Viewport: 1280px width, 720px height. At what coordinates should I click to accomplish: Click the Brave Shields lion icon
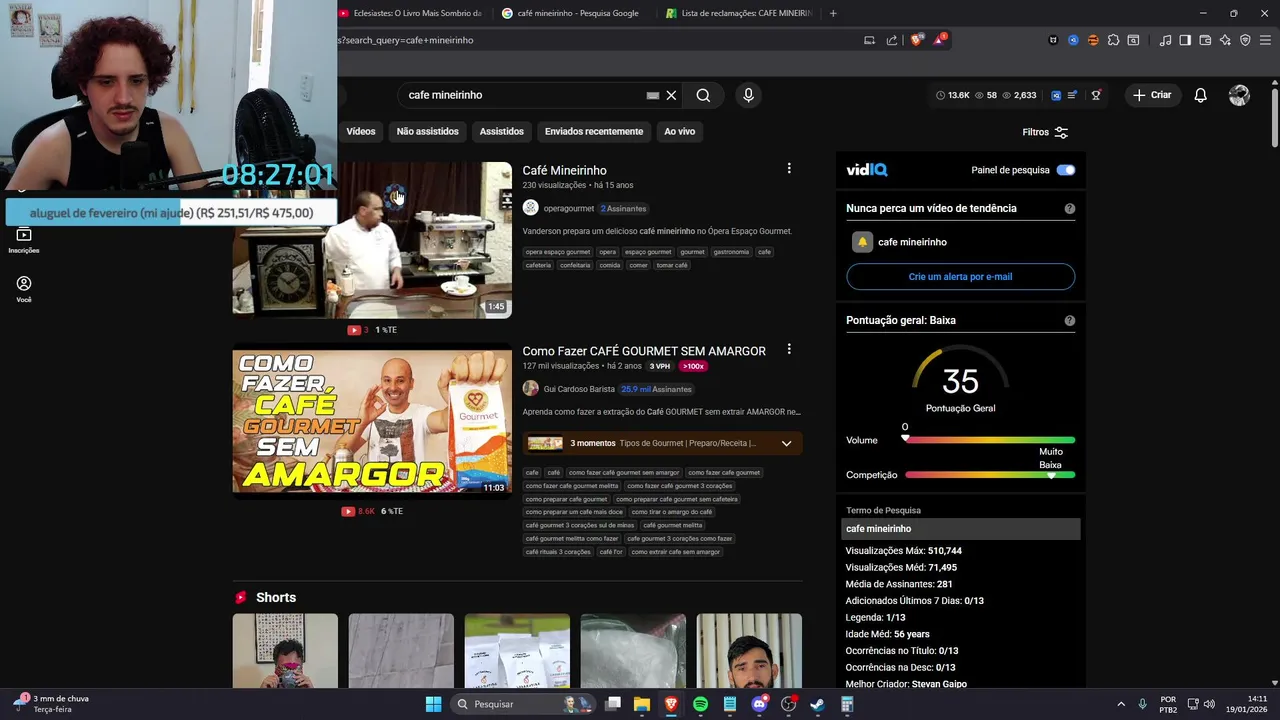[917, 40]
